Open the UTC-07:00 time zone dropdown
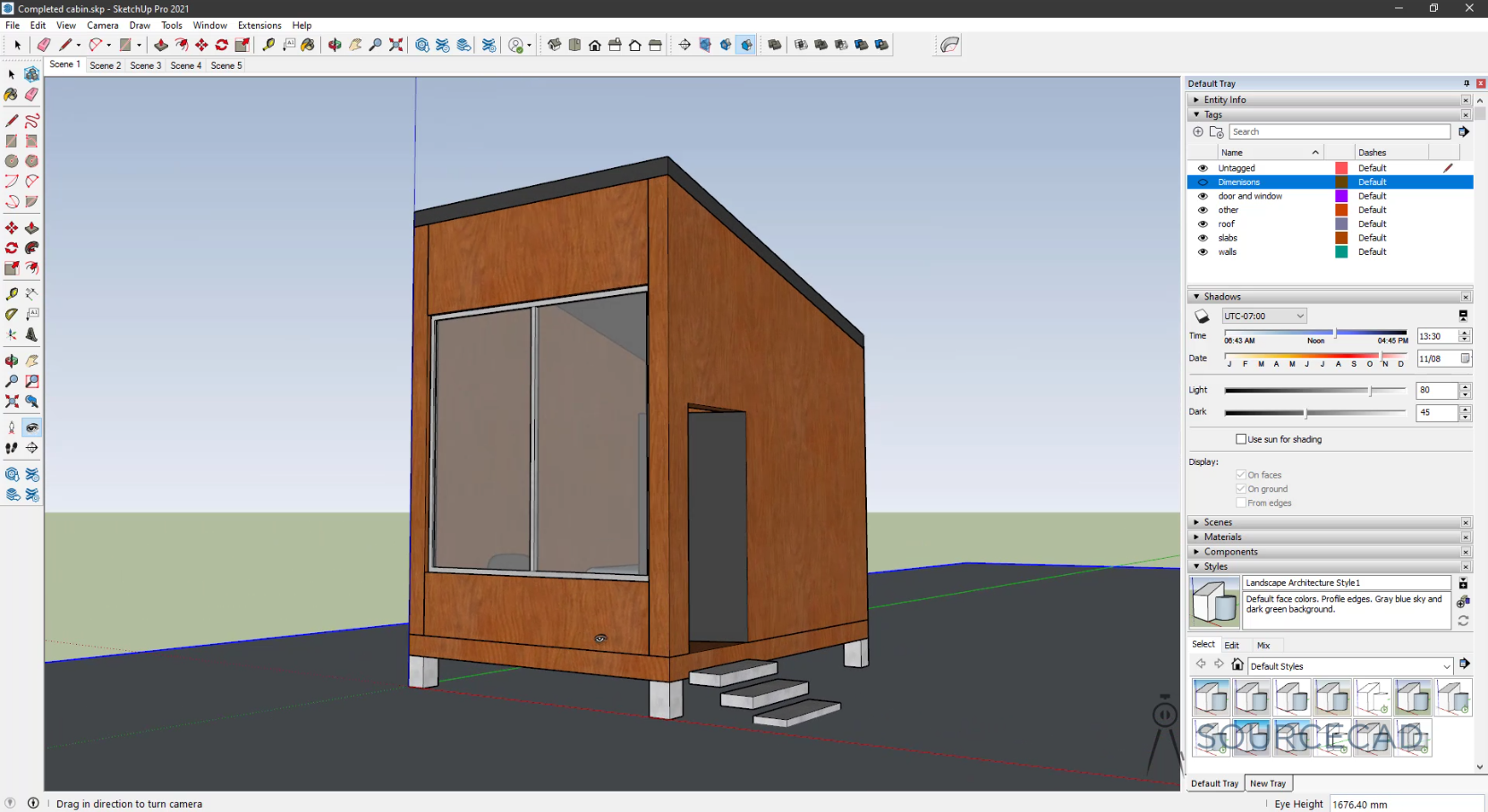1488x812 pixels. pos(1264,316)
